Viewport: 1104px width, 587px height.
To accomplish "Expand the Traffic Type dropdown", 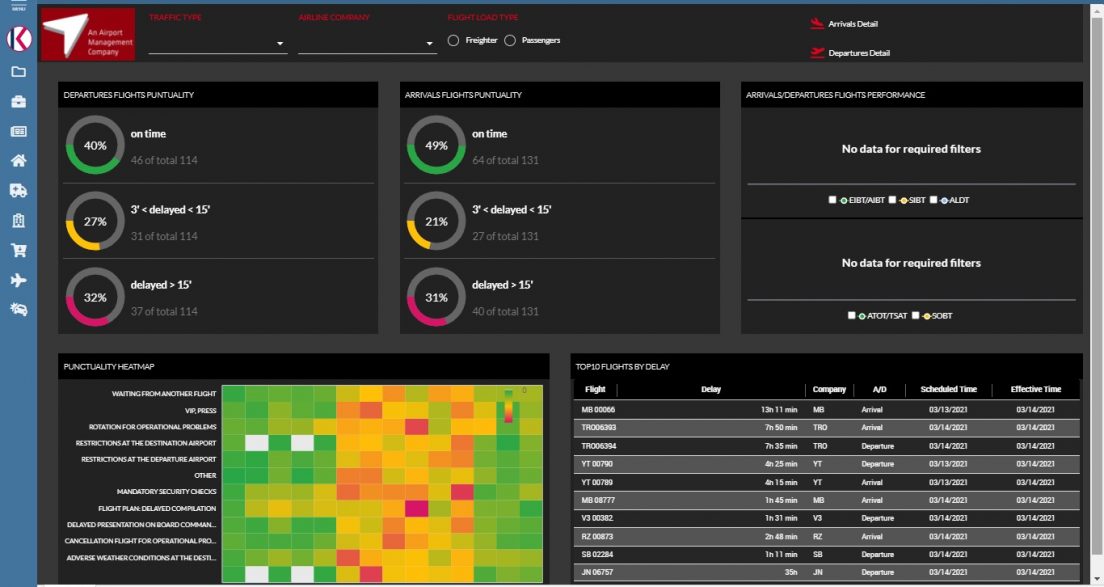I will (218, 43).
